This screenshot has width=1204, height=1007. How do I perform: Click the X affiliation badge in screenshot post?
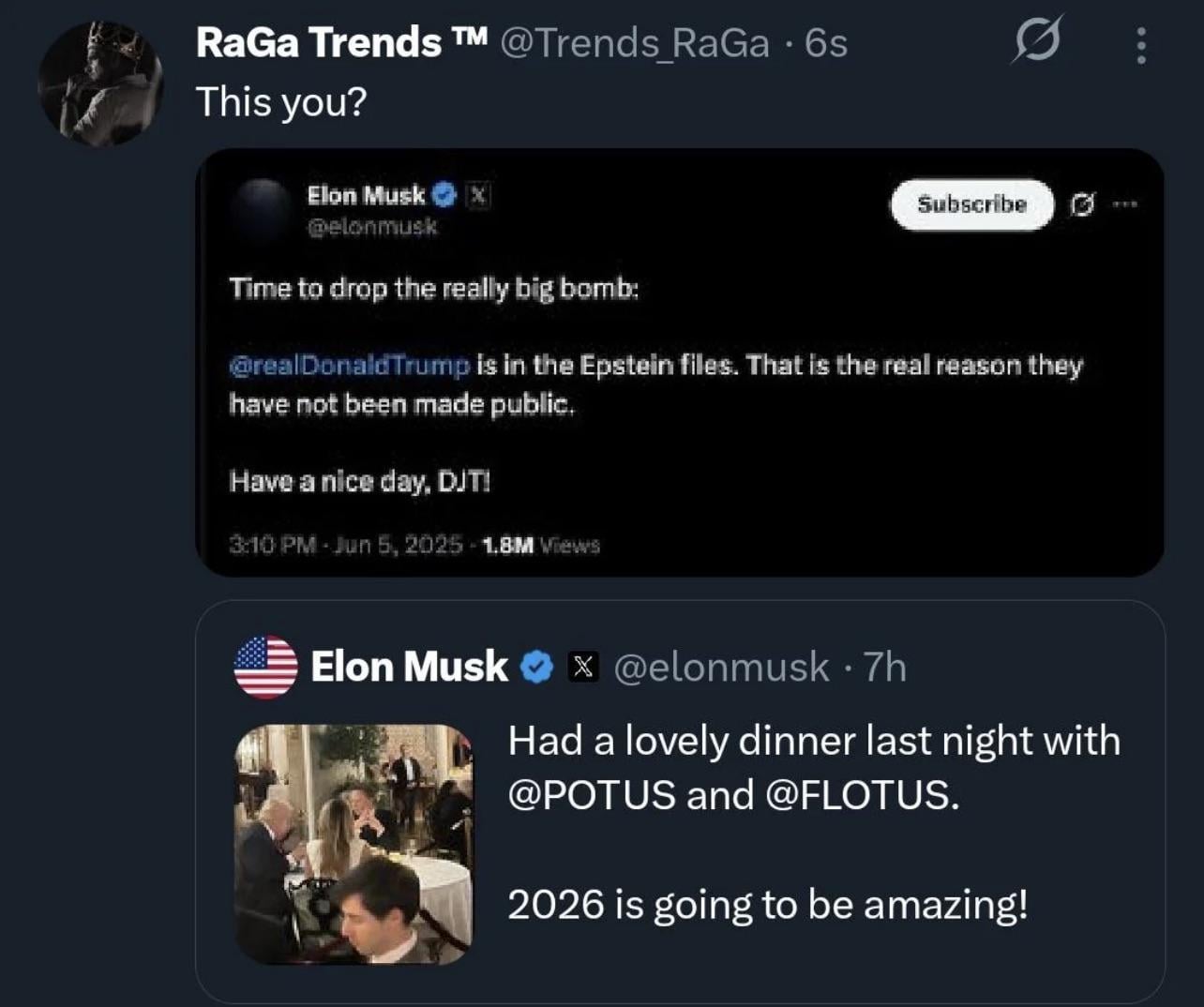pyautogui.click(x=478, y=195)
